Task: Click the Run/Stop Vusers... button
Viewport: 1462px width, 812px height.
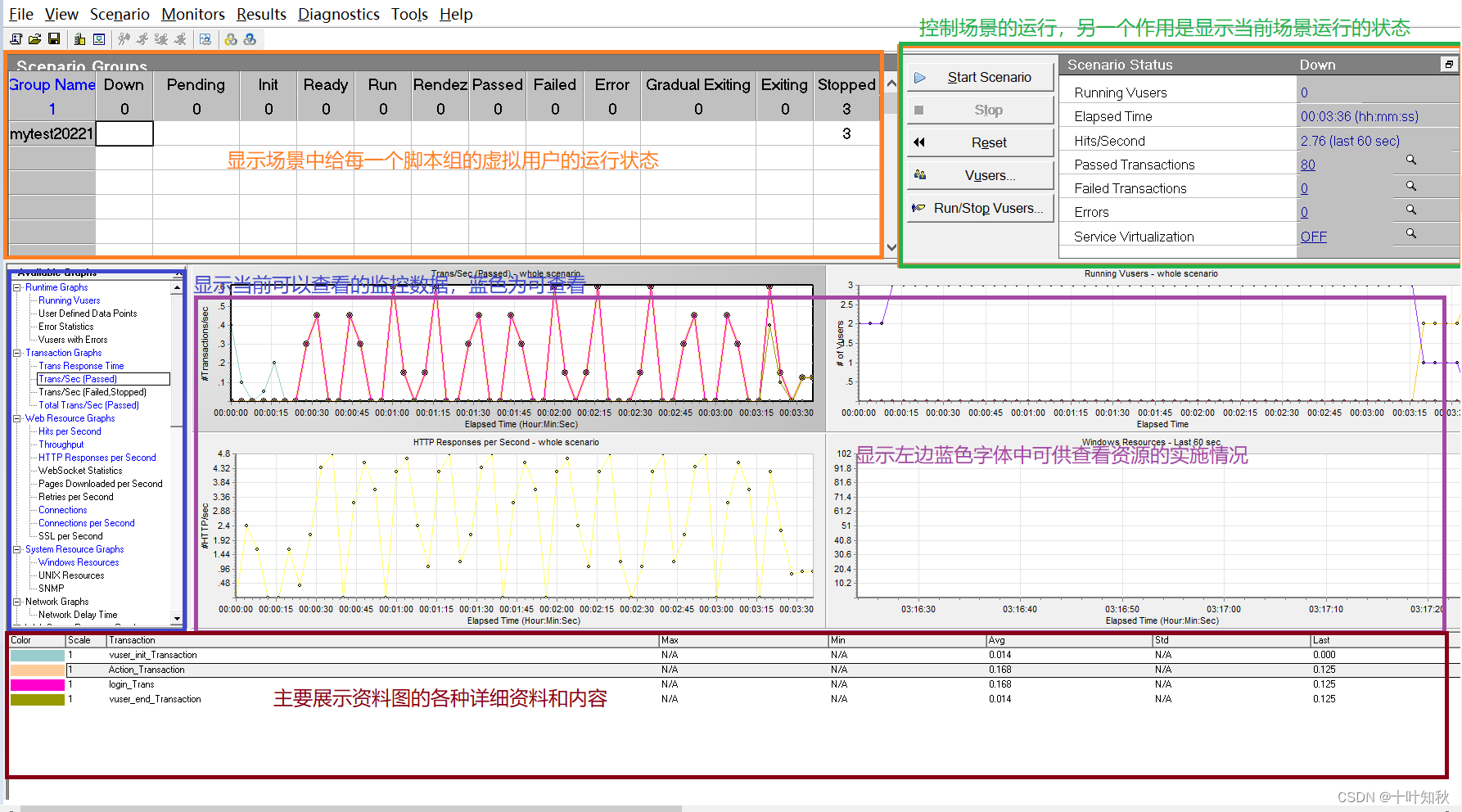Action: pos(980,208)
